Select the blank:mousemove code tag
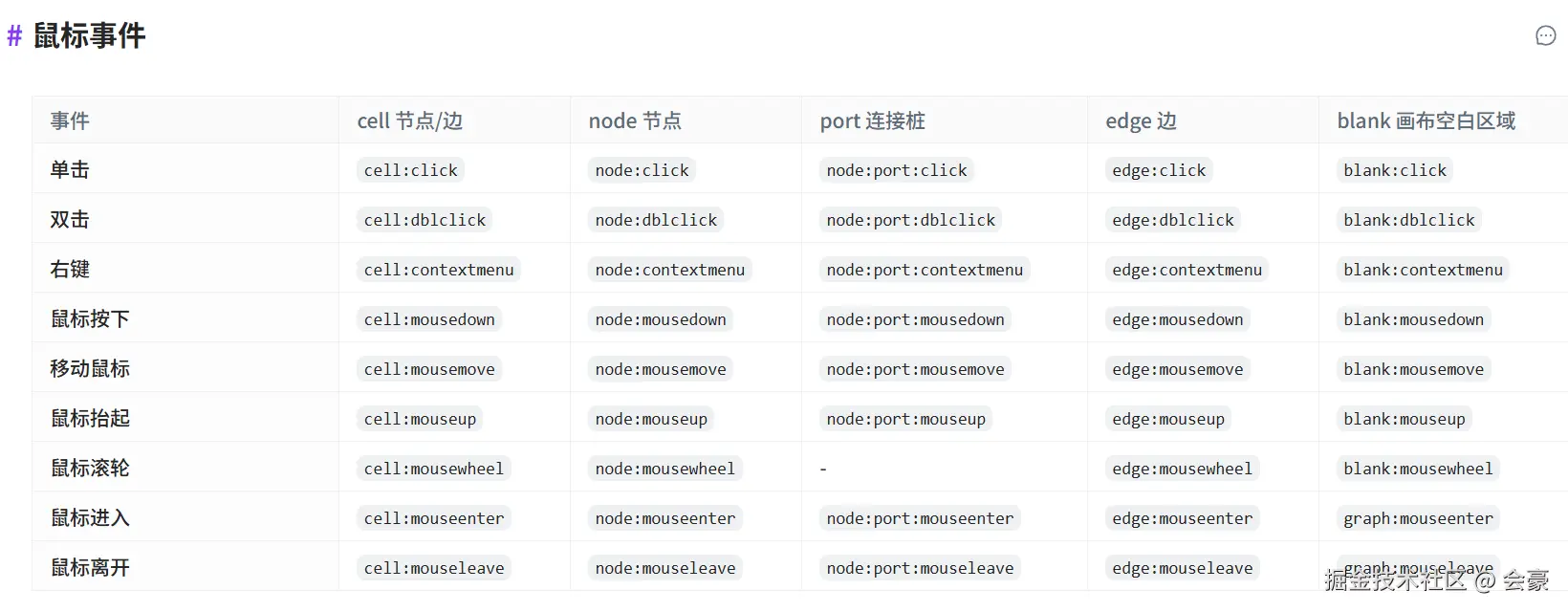The image size is (1568, 612). point(1414,369)
